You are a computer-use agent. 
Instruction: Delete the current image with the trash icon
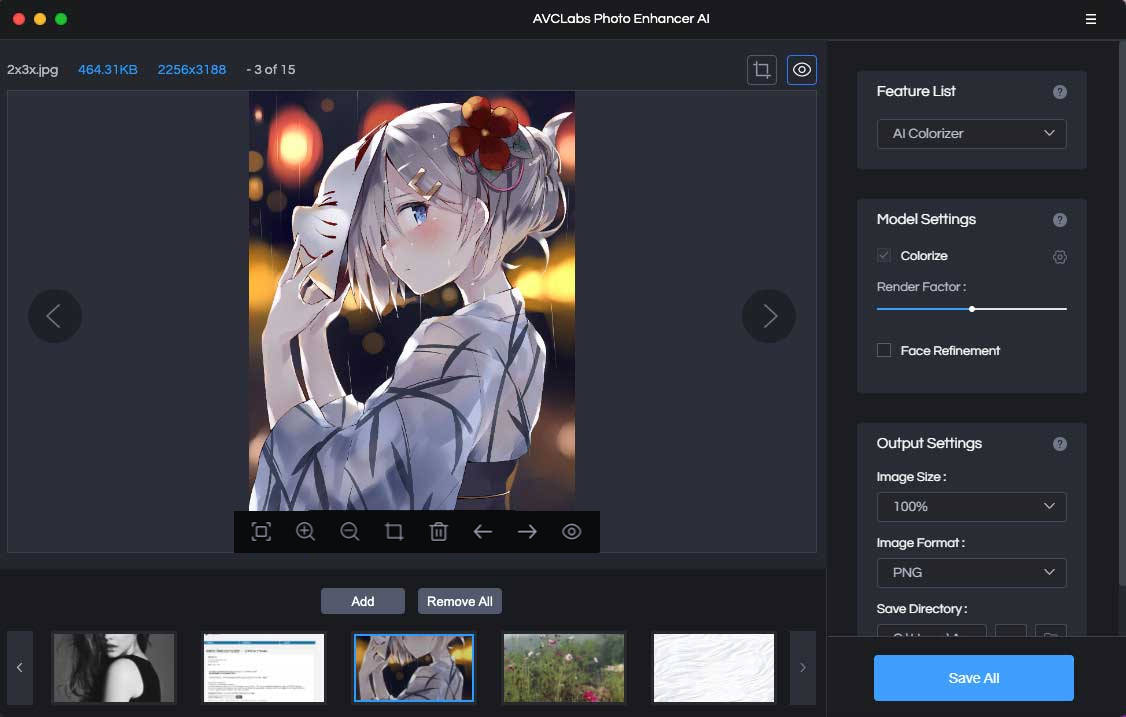[x=439, y=532]
